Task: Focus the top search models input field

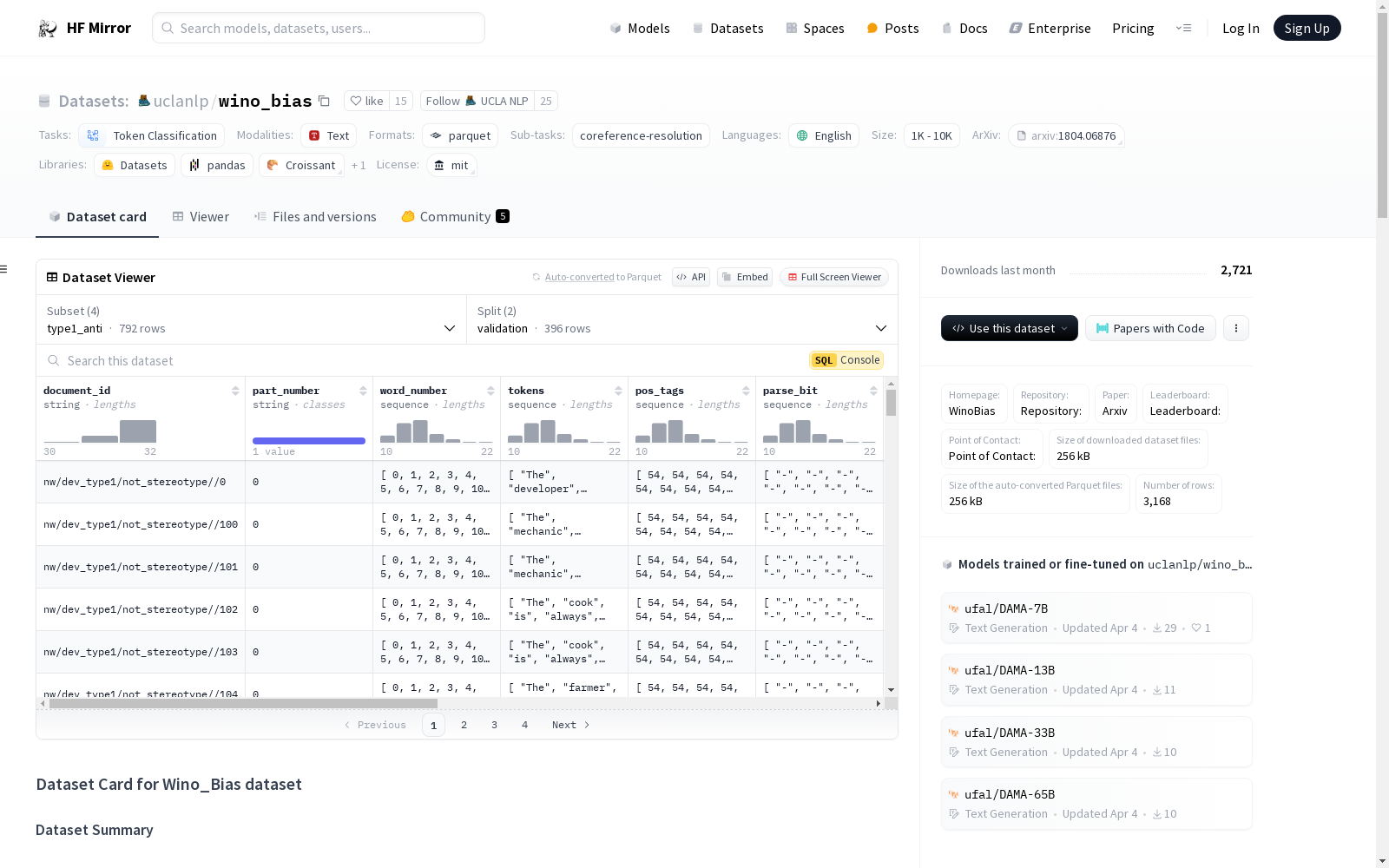Action: [x=319, y=28]
